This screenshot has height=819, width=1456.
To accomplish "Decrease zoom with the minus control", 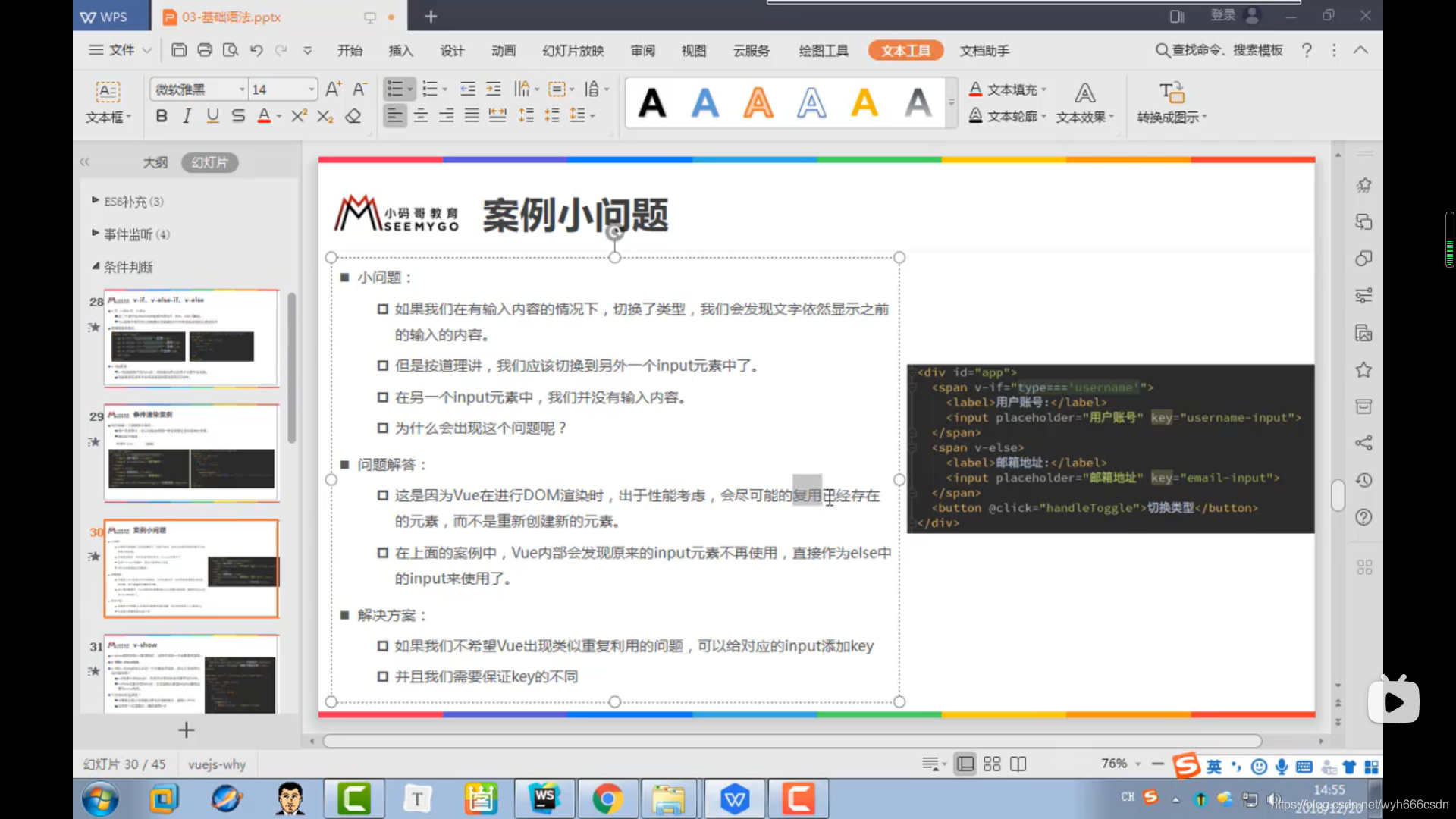I will (x=1158, y=764).
